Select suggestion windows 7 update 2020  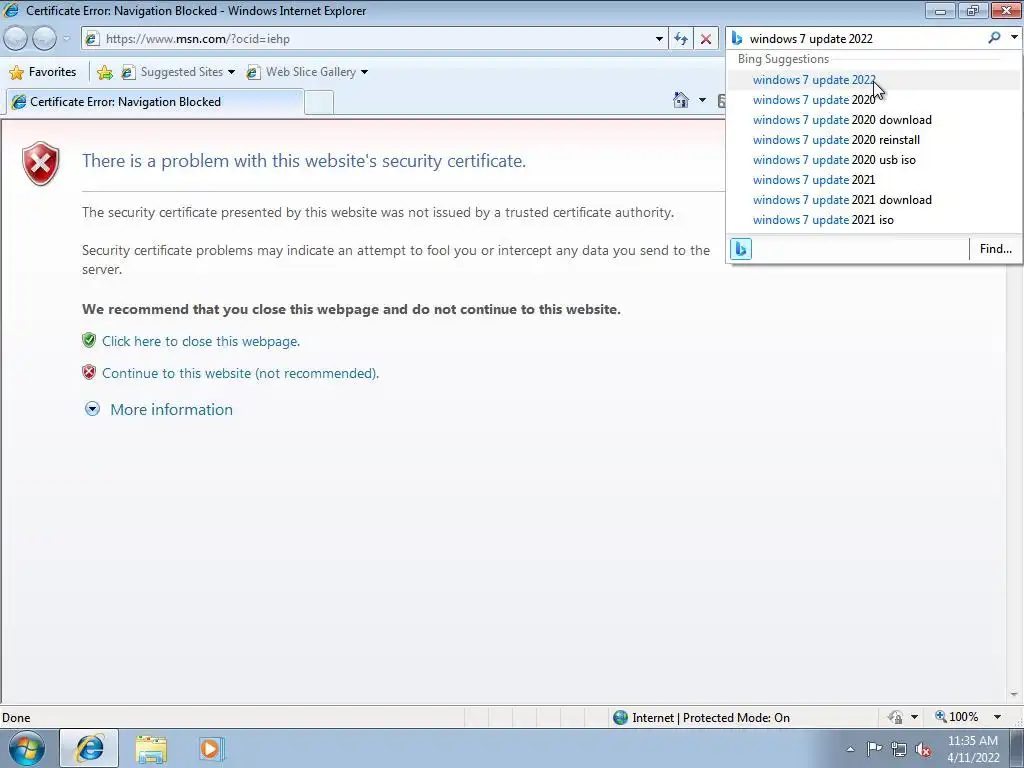click(874, 100)
